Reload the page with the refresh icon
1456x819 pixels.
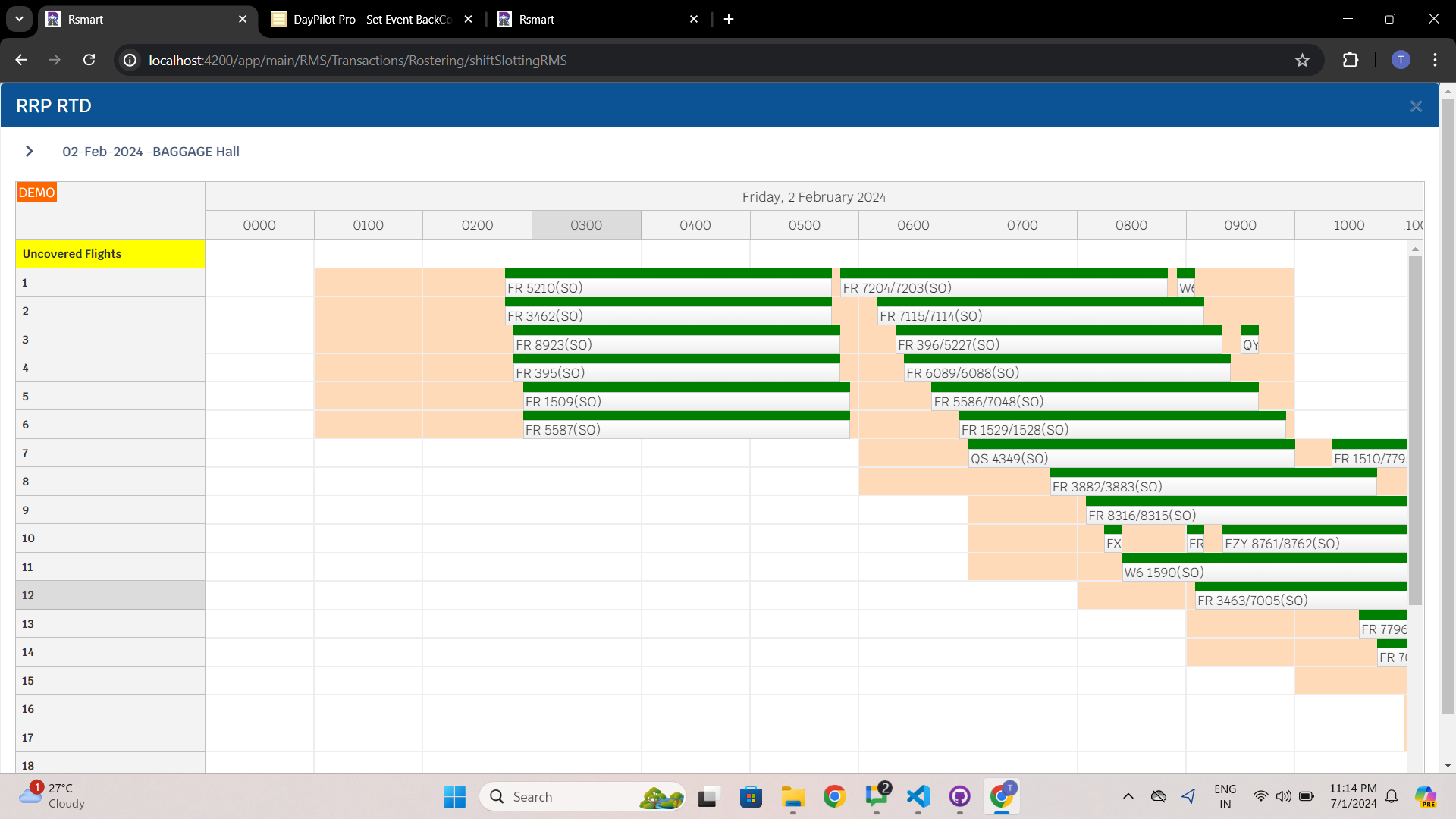[89, 60]
